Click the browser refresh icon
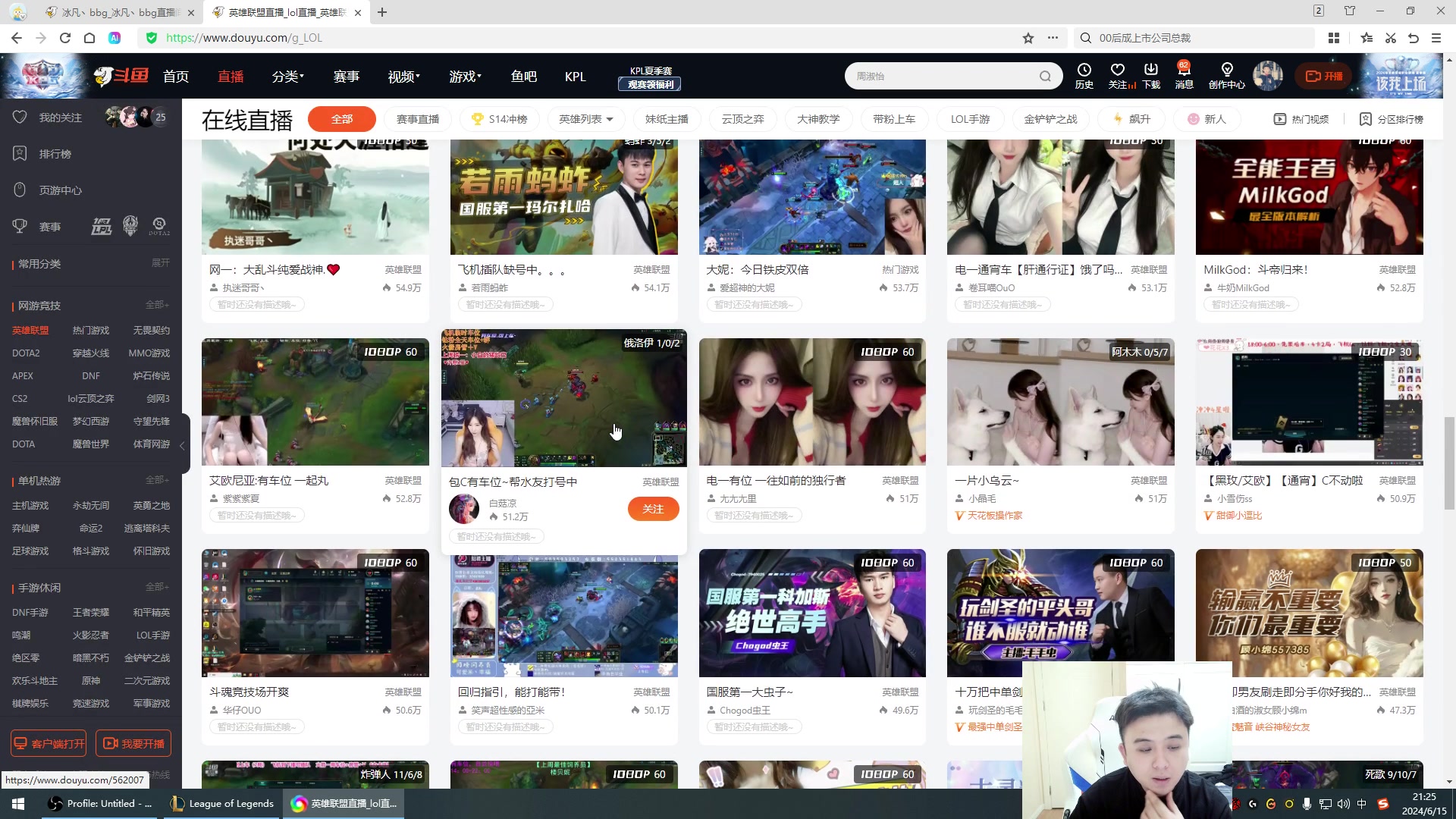 coord(65,38)
